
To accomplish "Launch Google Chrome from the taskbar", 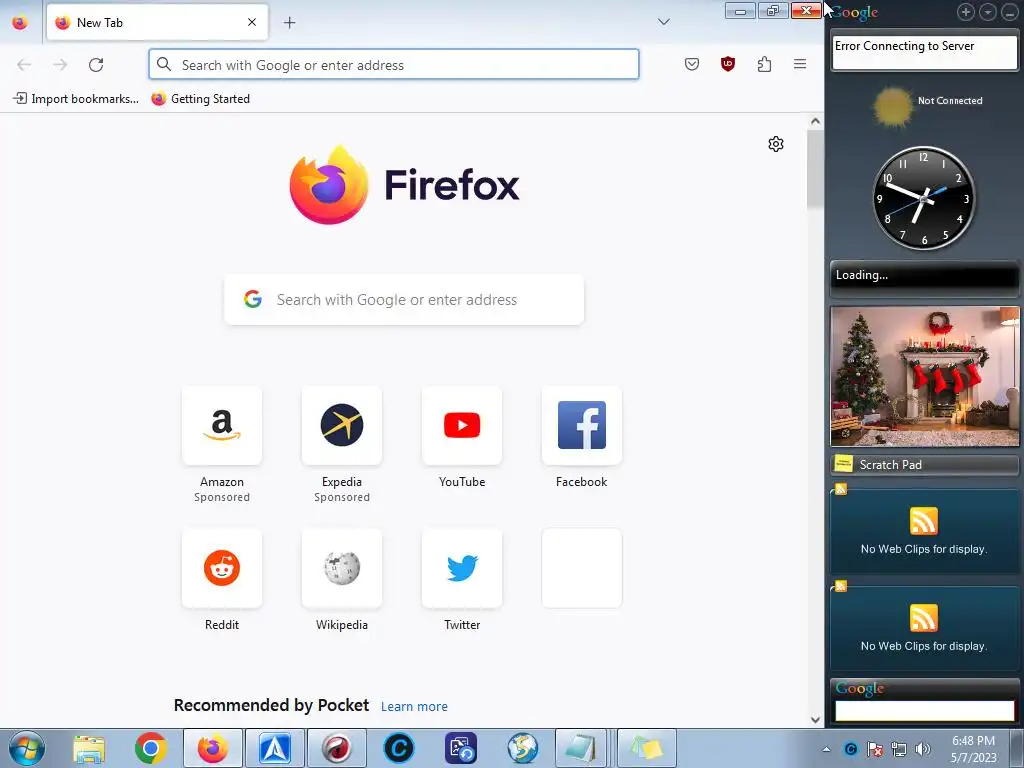I will click(151, 748).
